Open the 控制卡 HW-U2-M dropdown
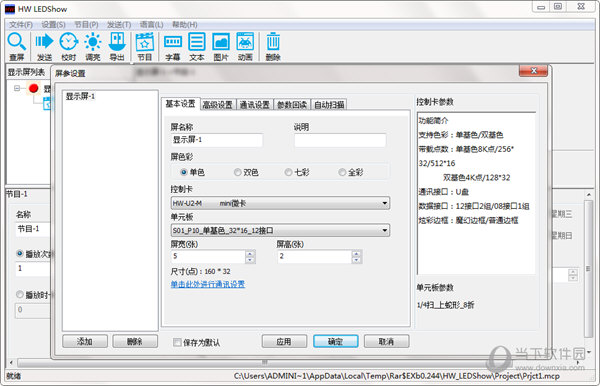This screenshot has height=386, width=600. point(280,203)
